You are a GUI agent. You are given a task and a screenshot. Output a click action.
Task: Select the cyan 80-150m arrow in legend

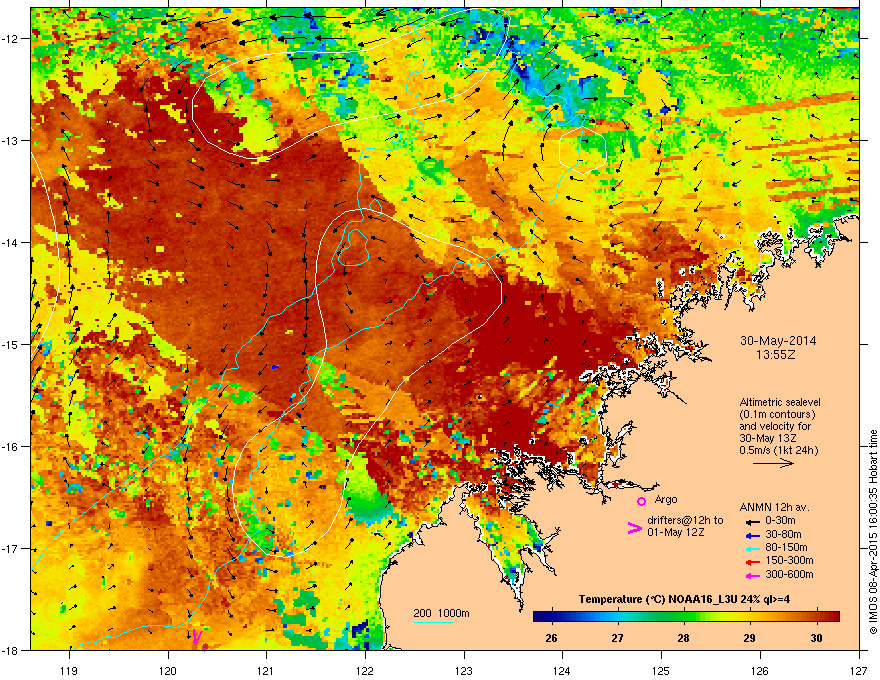pos(753,549)
